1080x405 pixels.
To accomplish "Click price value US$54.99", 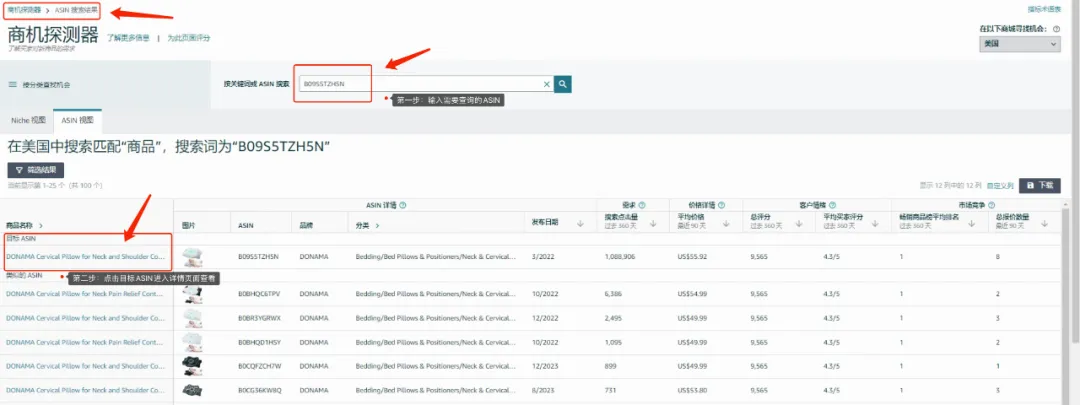I will (x=692, y=293).
